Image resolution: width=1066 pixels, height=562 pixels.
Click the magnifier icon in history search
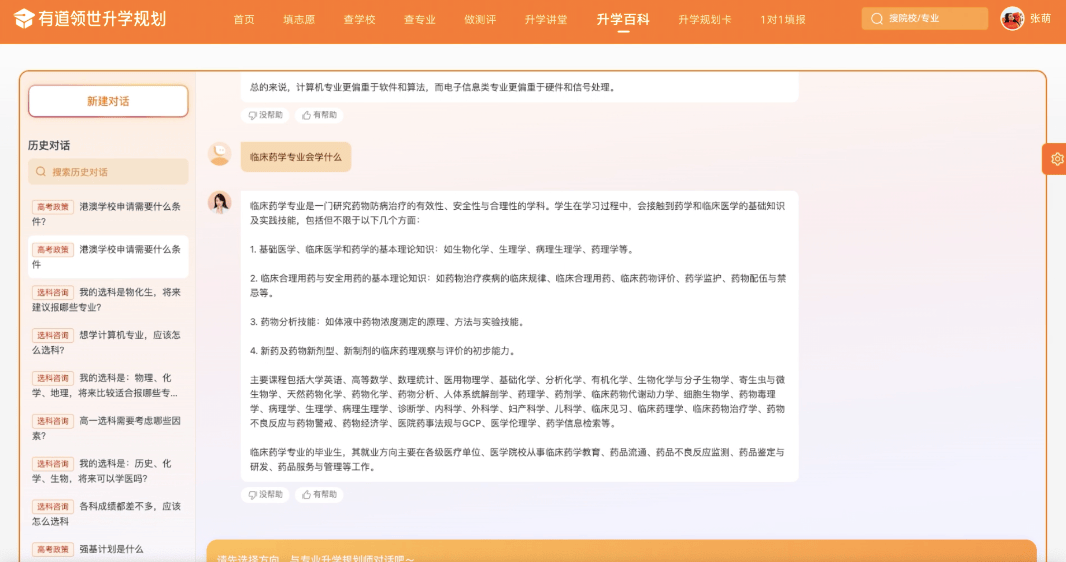tap(41, 172)
